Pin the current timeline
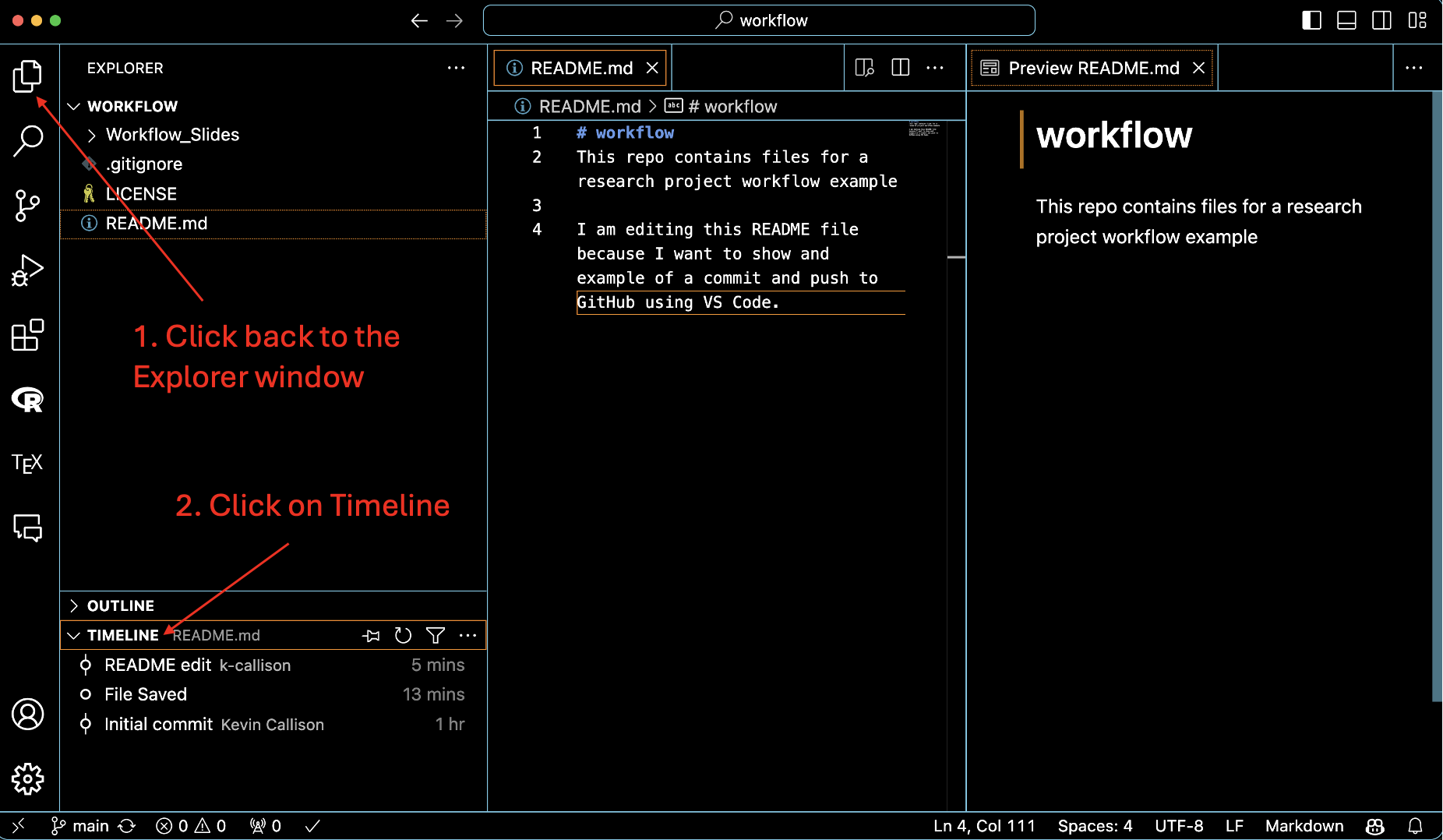This screenshot has width=1443, height=840. click(371, 635)
